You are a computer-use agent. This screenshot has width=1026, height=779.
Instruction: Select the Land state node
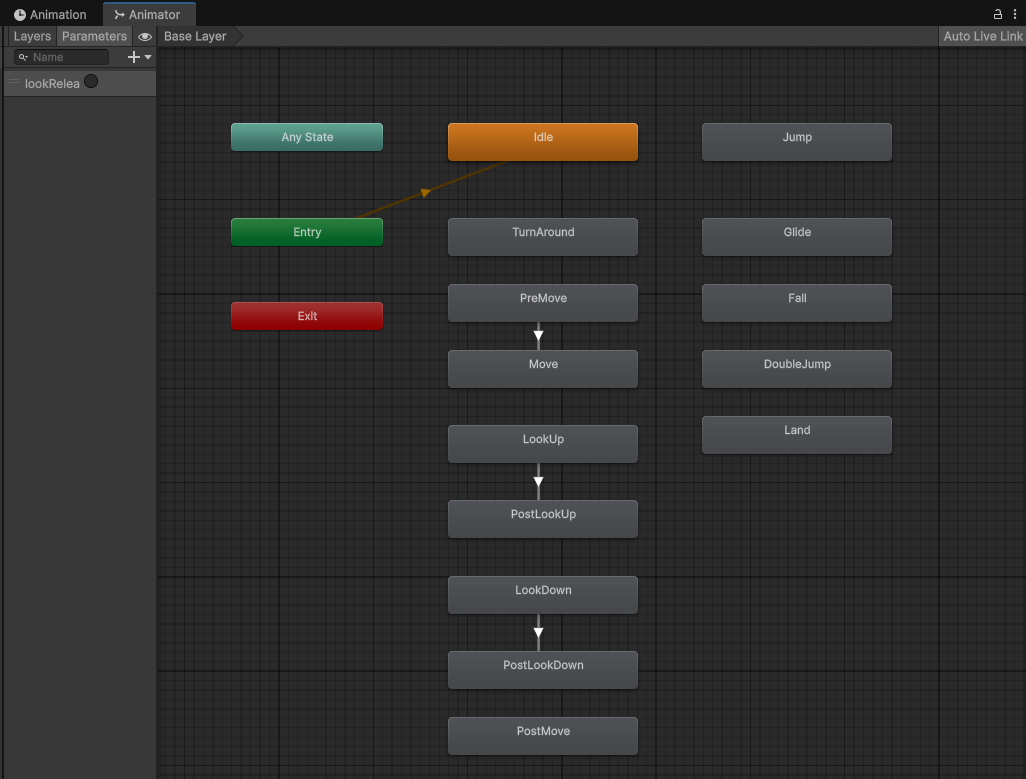coord(796,435)
